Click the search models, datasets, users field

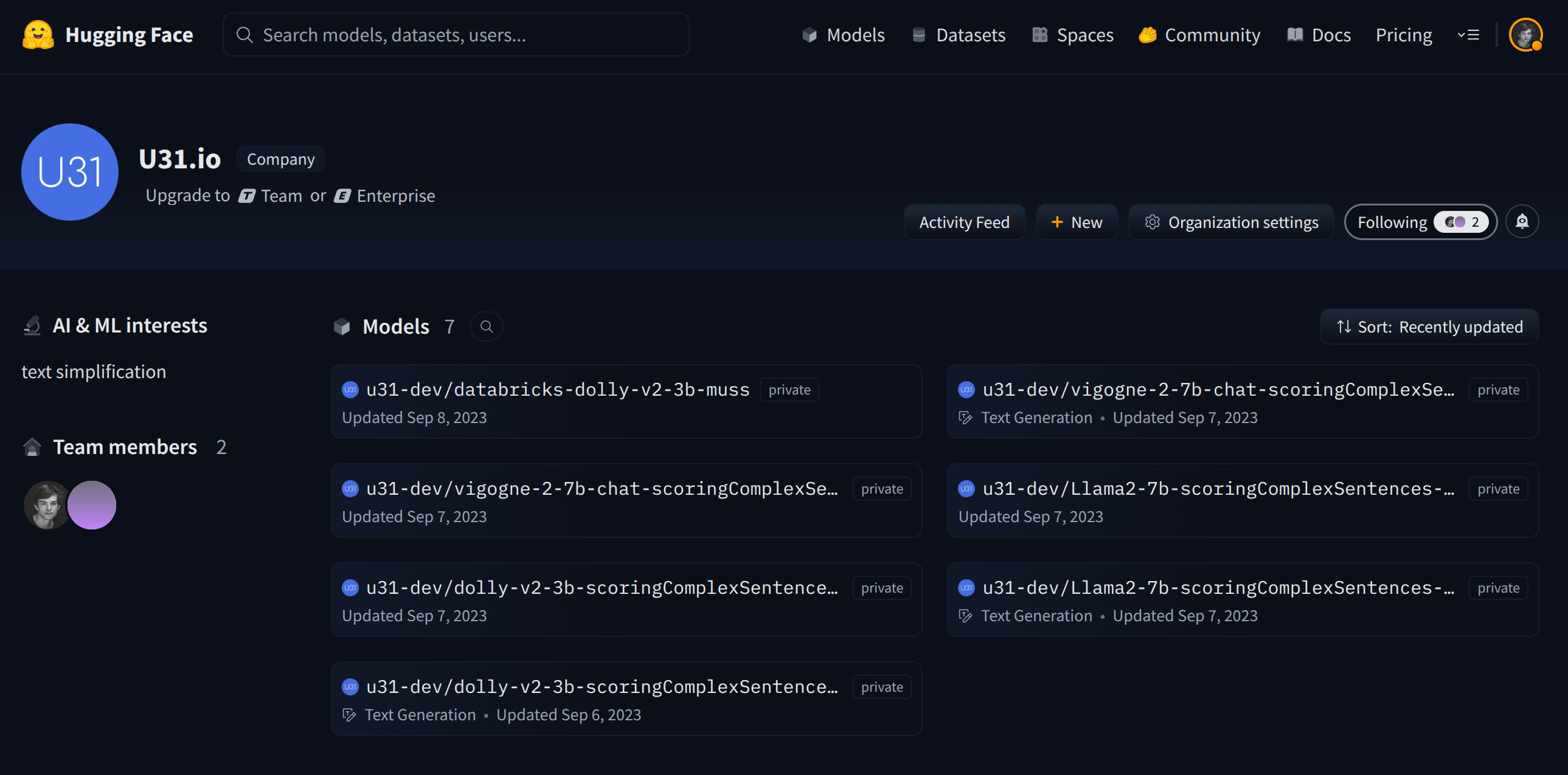456,35
